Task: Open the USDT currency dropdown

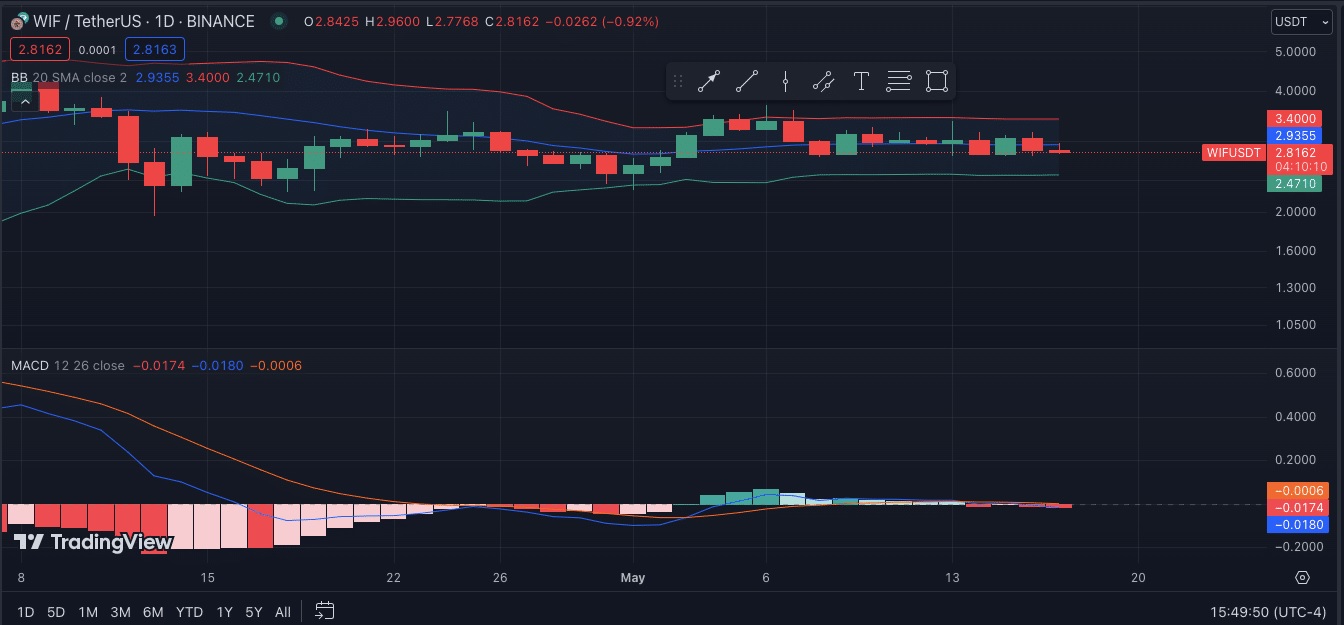Action: click(1300, 21)
